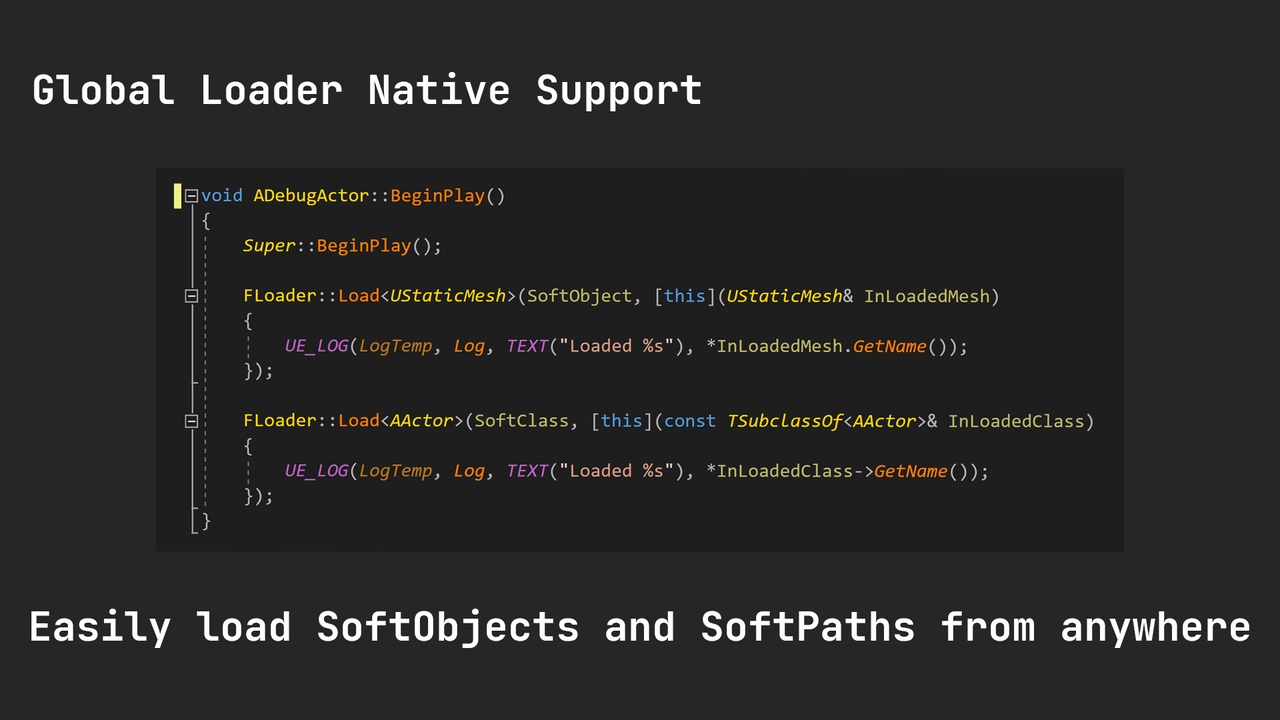The image size is (1280, 720).
Task: Click the UStaticMesh template argument after Load
Action: [x=447, y=296]
